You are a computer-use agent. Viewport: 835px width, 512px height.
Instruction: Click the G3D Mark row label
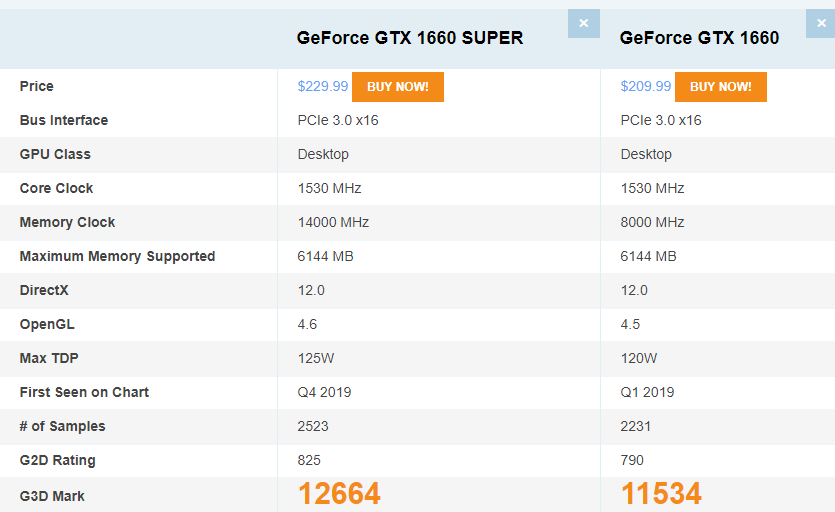point(53,495)
